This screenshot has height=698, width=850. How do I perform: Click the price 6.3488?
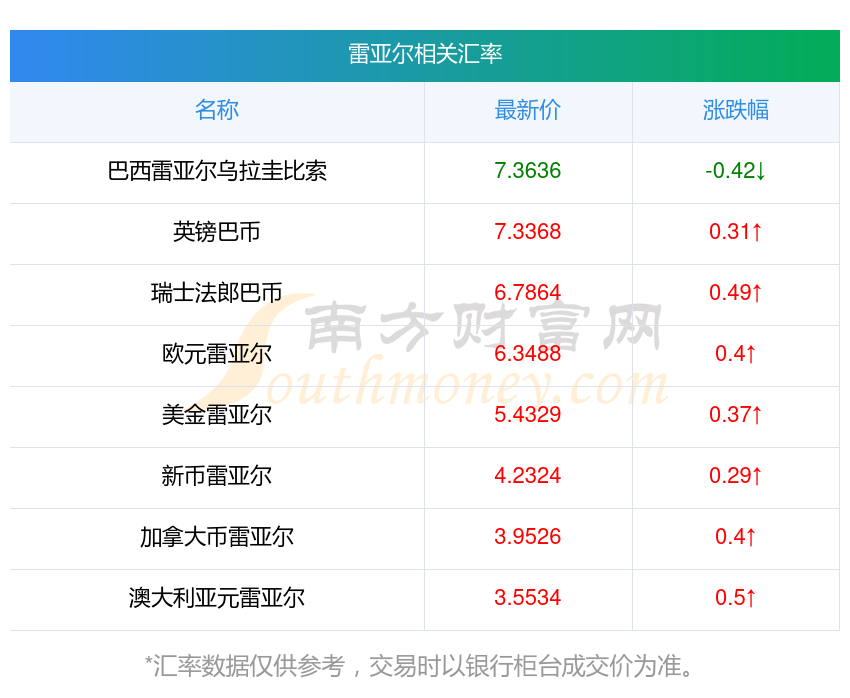[527, 354]
